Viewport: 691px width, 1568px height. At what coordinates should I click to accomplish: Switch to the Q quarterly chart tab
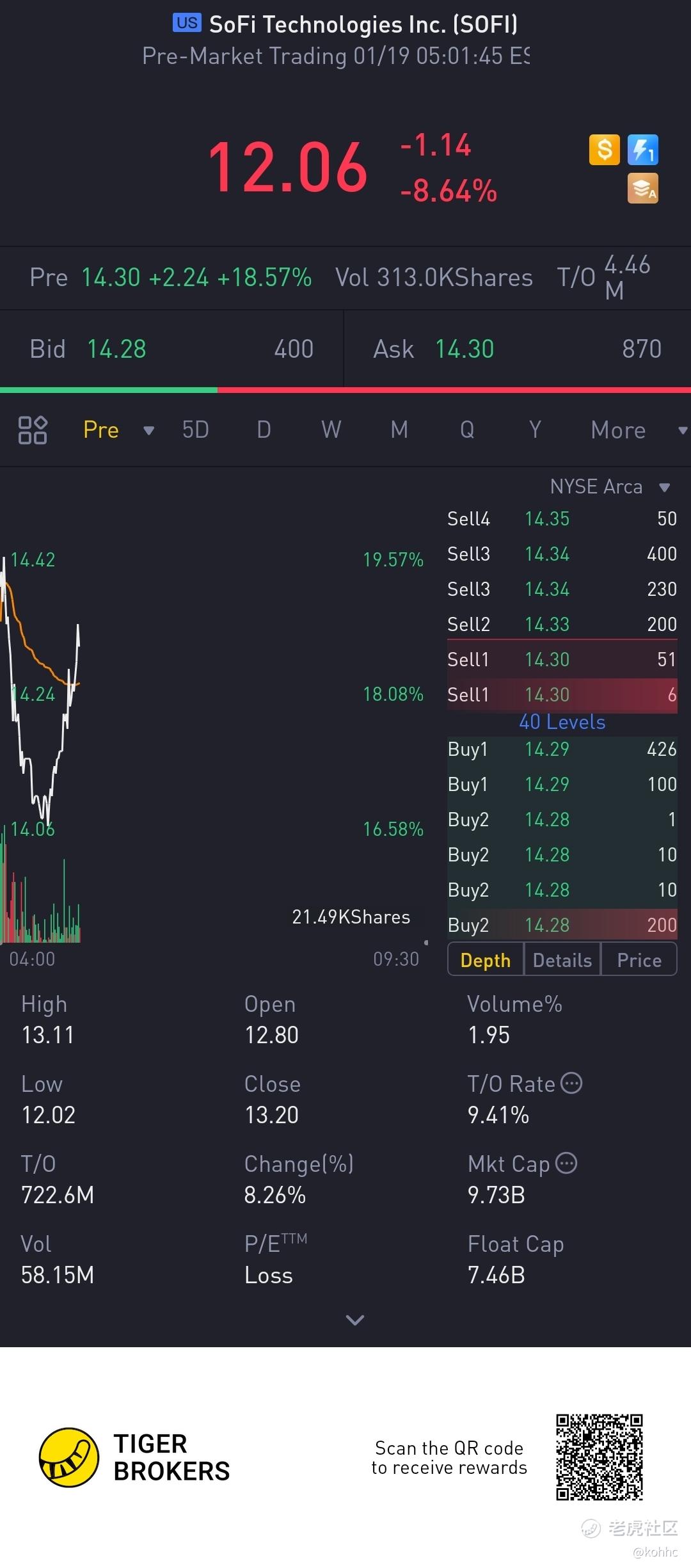467,430
